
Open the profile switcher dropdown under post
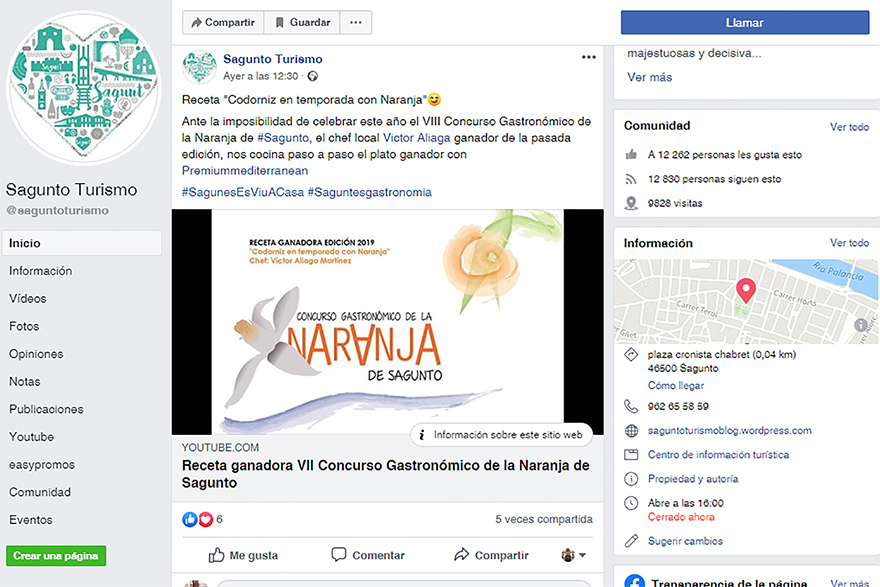click(574, 555)
